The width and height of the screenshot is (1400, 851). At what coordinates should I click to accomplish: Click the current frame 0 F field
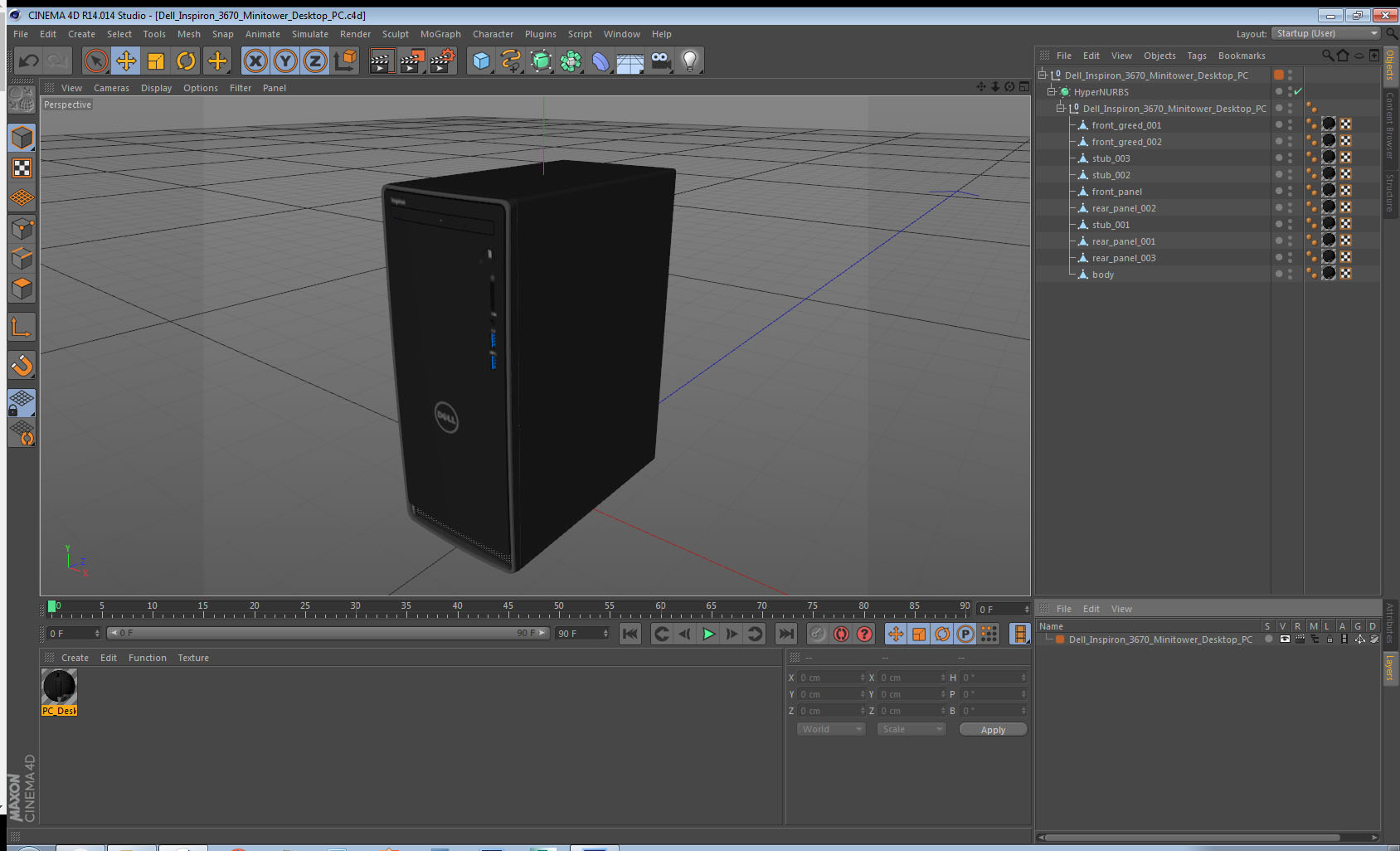pyautogui.click(x=74, y=634)
